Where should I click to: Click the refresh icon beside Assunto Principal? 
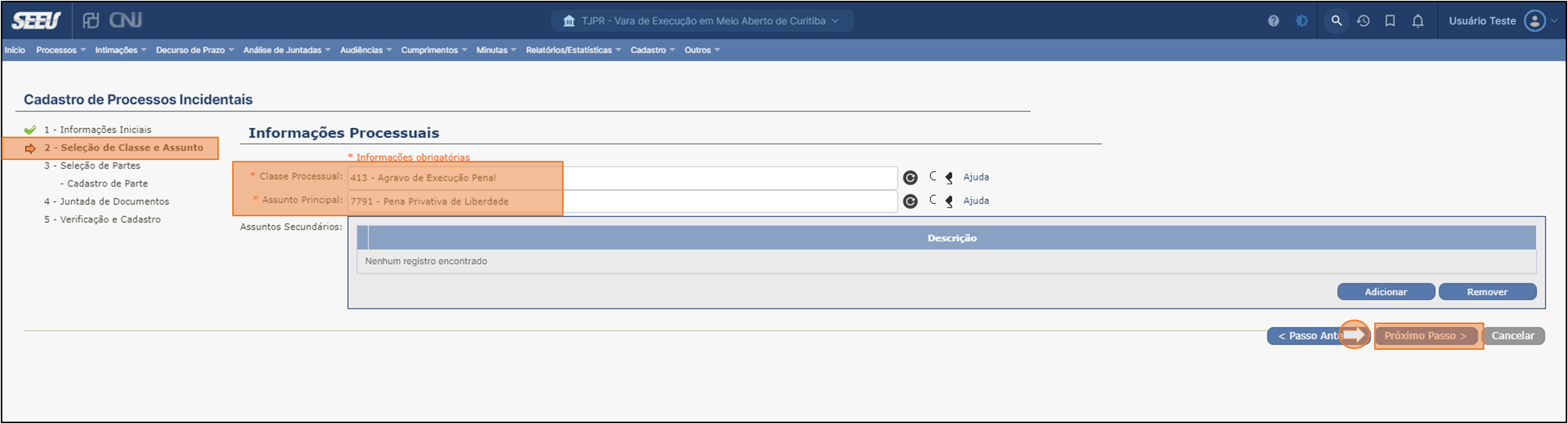[x=910, y=201]
